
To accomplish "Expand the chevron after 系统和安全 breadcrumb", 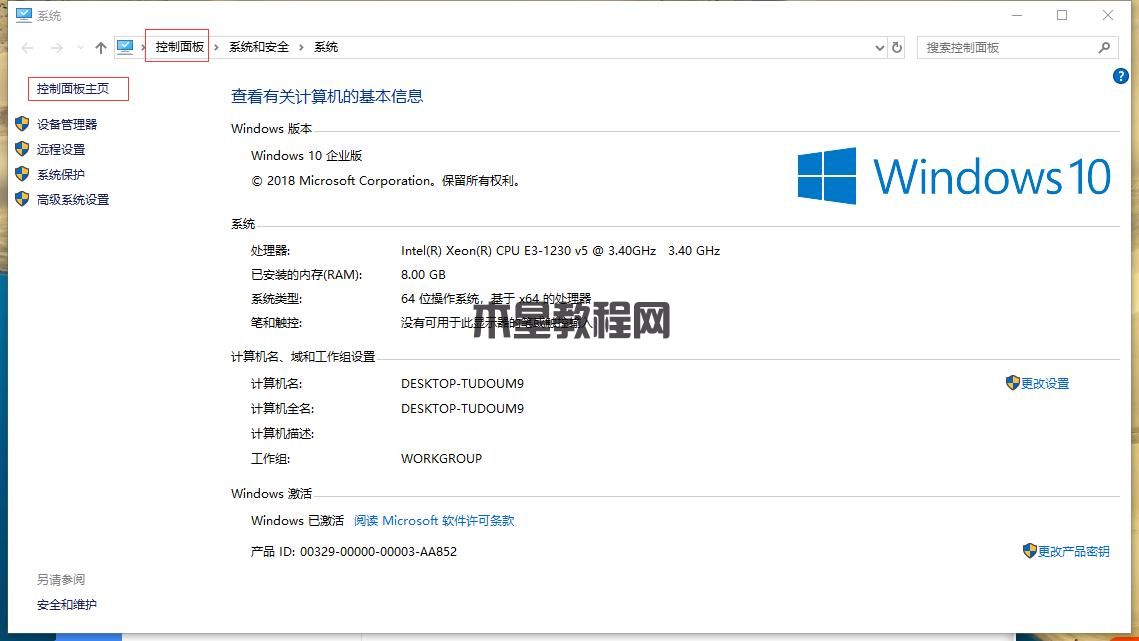I will [301, 47].
